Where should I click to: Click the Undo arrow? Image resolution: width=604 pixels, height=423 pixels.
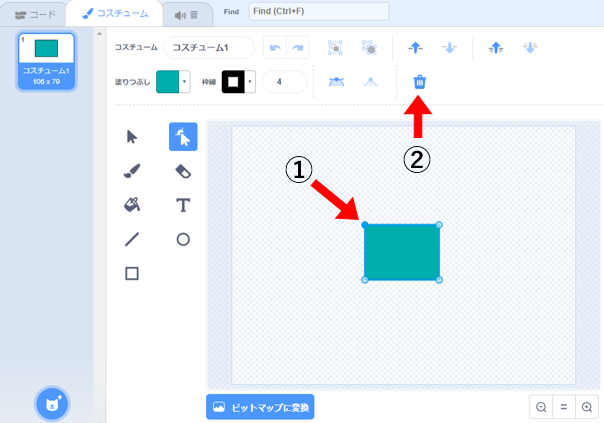tap(275, 47)
